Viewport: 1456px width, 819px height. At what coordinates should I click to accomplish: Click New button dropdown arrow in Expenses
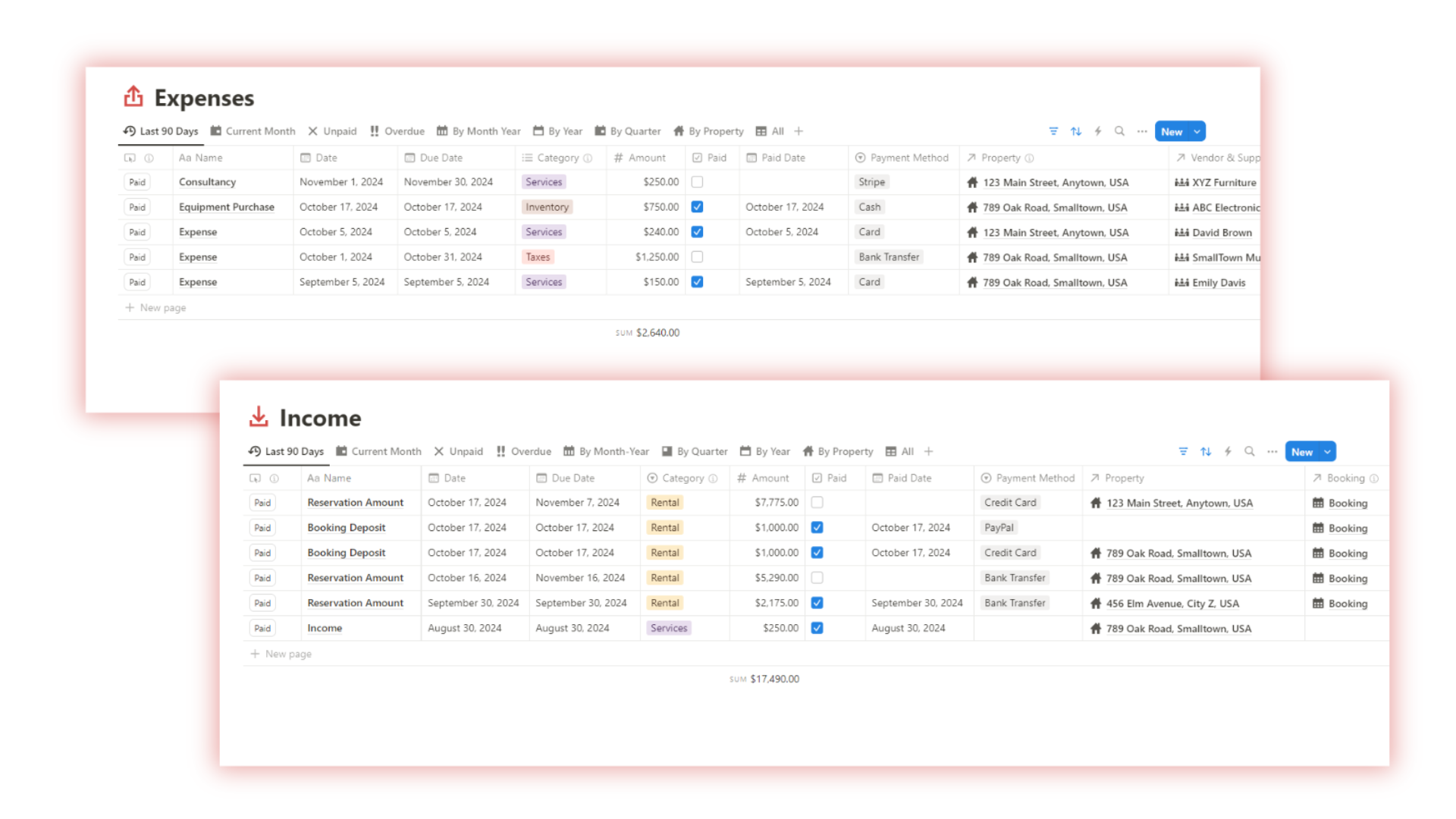pos(1197,131)
